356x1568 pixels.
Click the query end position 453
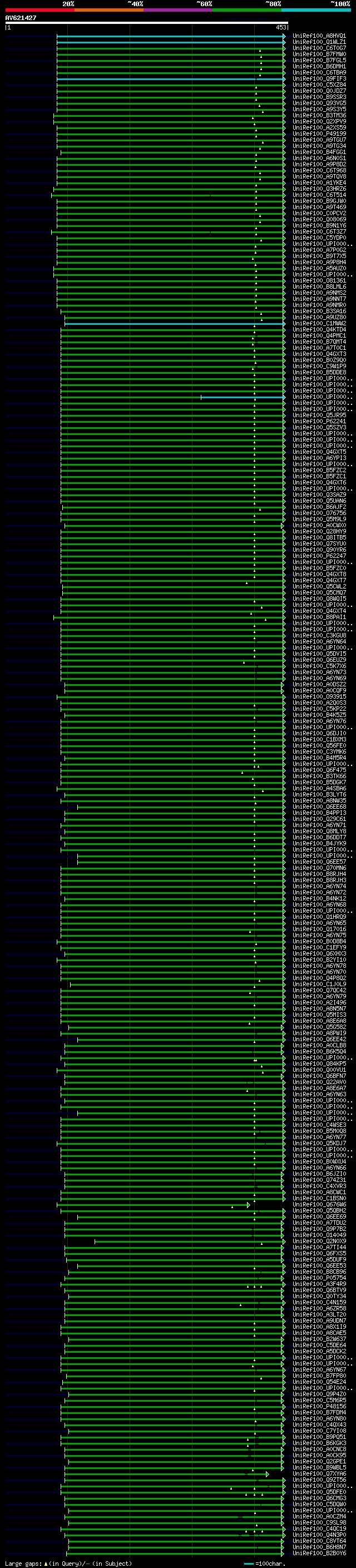click(280, 27)
